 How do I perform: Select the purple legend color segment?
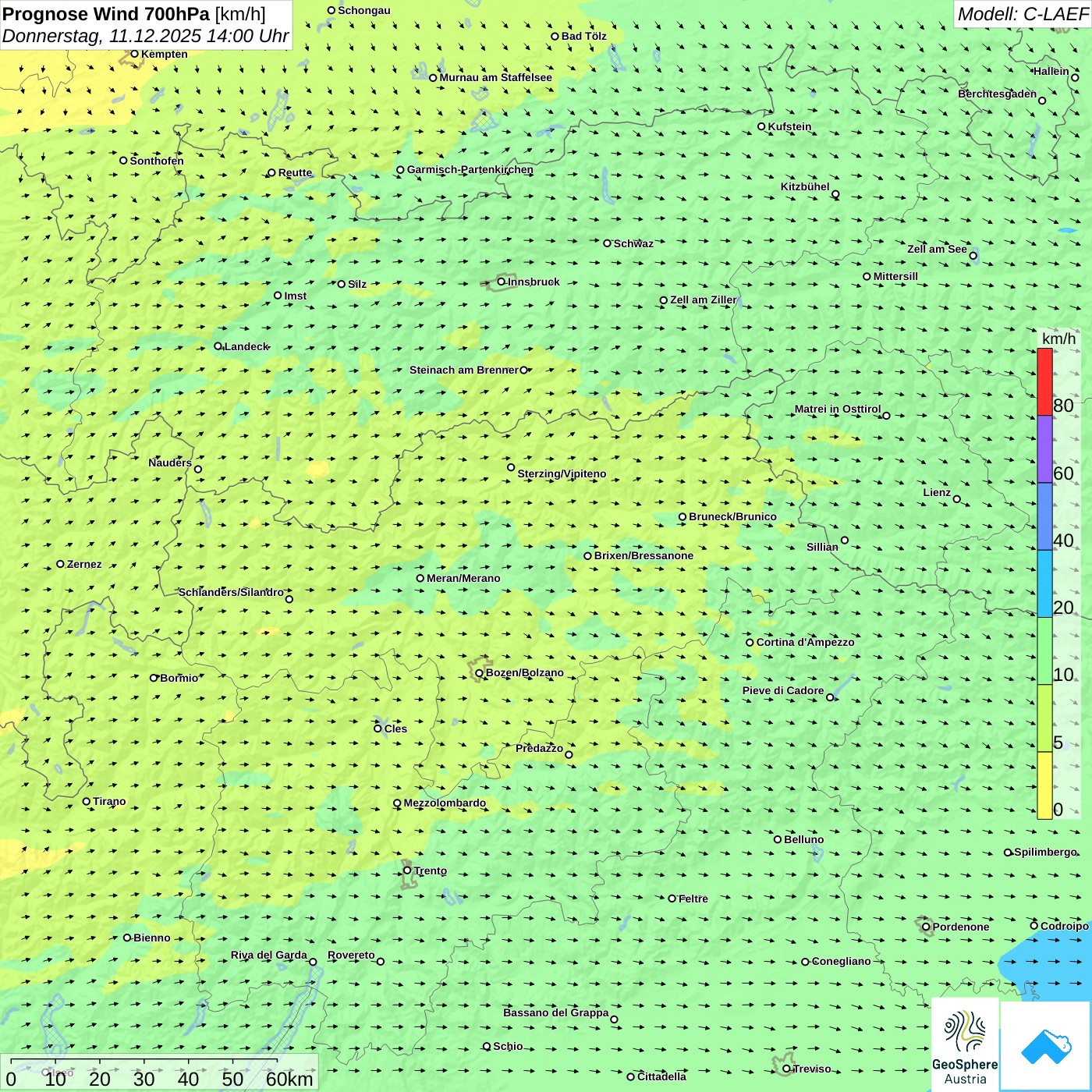coord(1044,449)
